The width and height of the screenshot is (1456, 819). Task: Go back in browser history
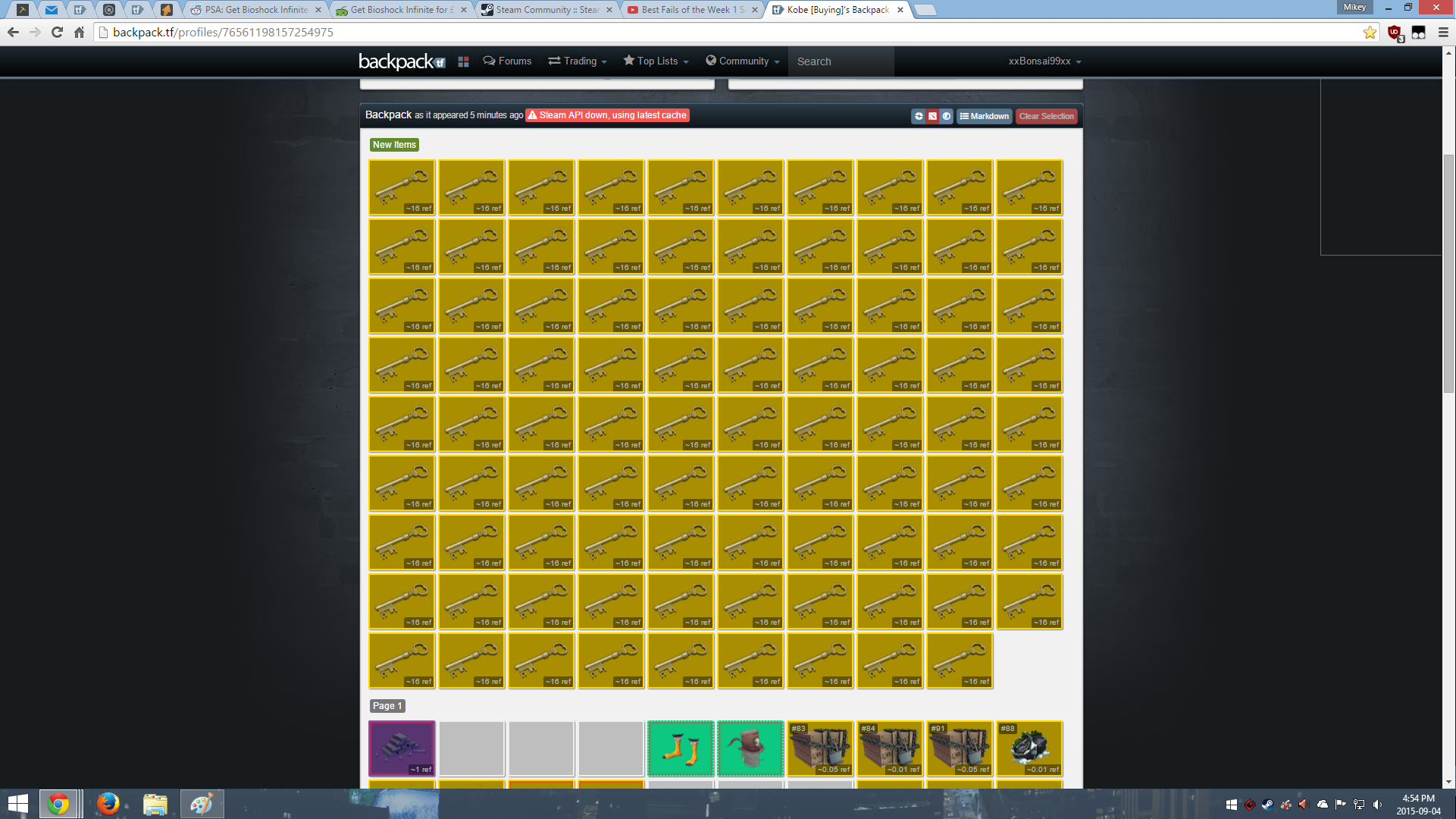13,32
